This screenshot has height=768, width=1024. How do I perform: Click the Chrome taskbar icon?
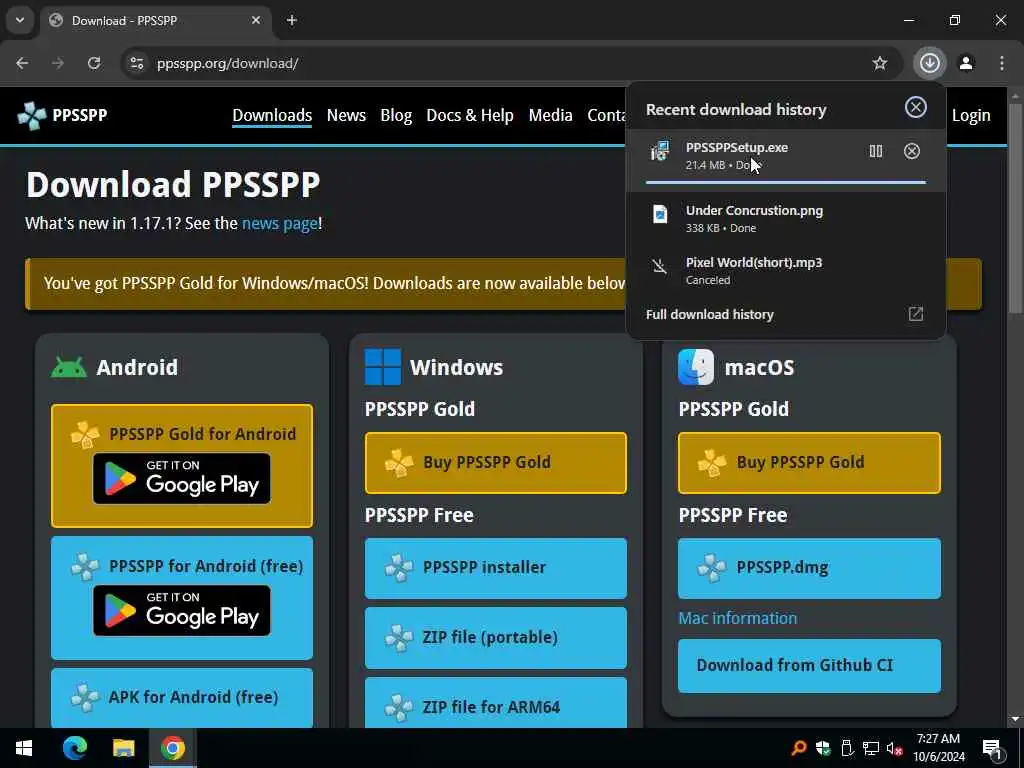click(172, 748)
